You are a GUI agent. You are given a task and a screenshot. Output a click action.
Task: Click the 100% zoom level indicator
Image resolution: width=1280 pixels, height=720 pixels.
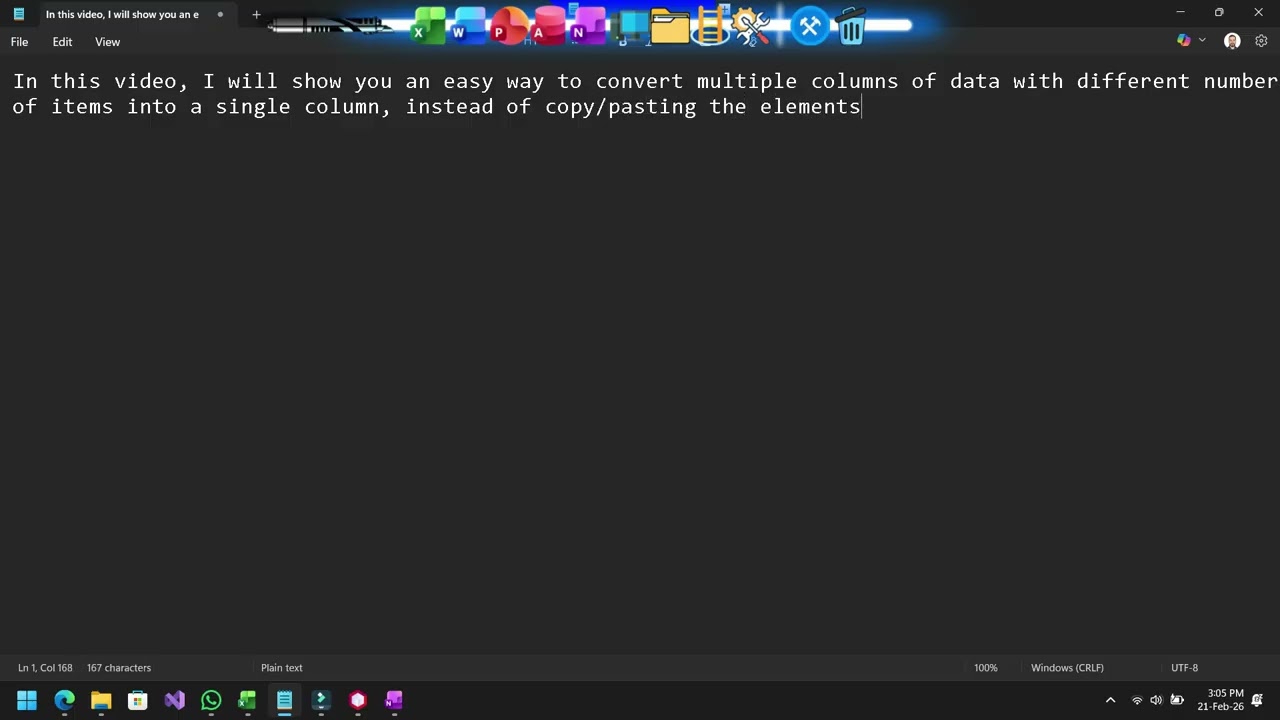click(986, 668)
